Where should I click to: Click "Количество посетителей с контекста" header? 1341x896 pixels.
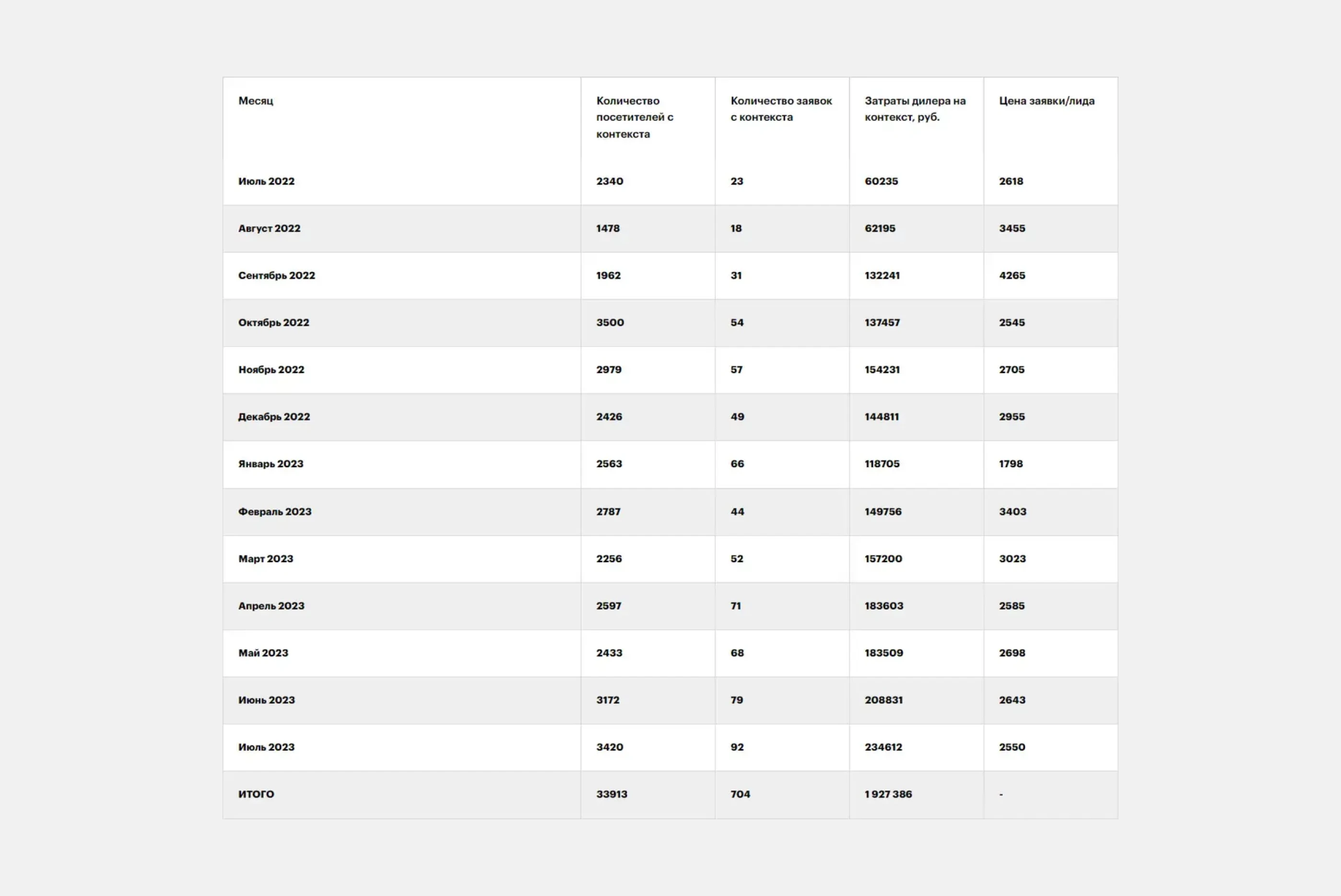point(634,117)
